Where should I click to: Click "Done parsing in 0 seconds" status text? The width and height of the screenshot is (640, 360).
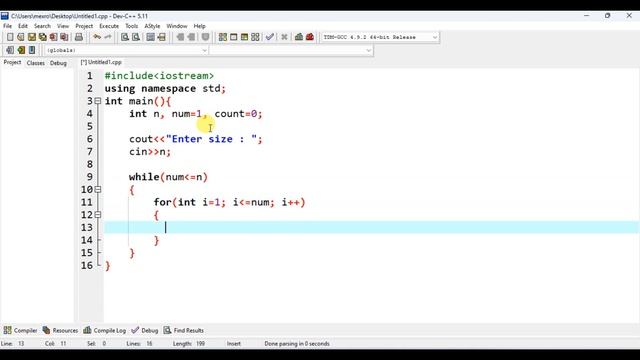297,344
